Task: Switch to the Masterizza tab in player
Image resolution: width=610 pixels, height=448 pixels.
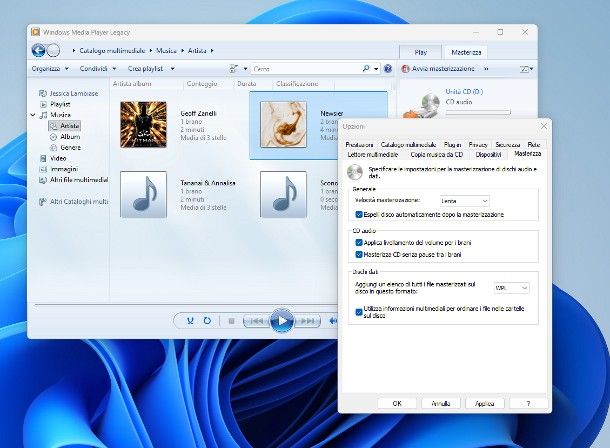Action: click(466, 52)
